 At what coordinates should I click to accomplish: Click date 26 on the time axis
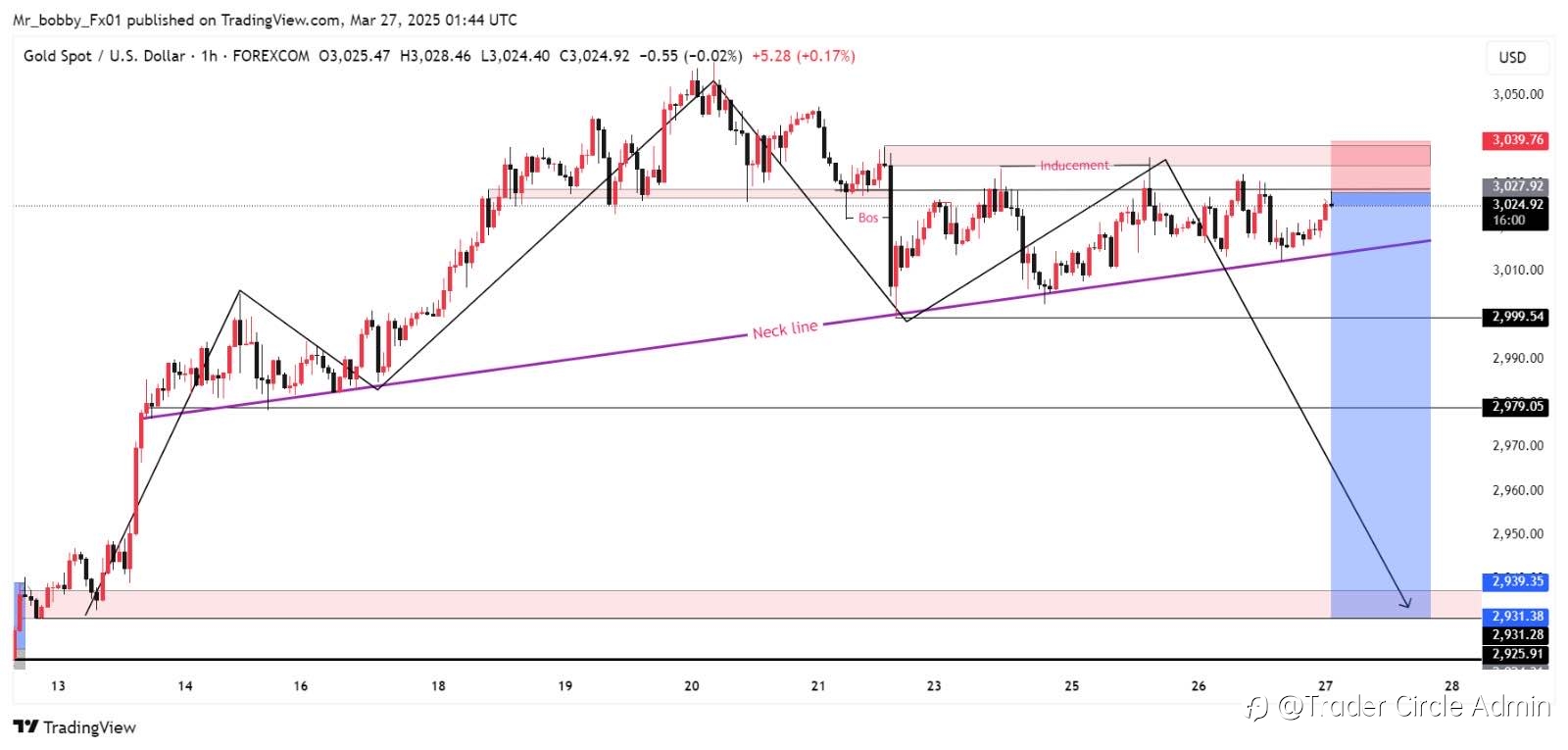1199,686
